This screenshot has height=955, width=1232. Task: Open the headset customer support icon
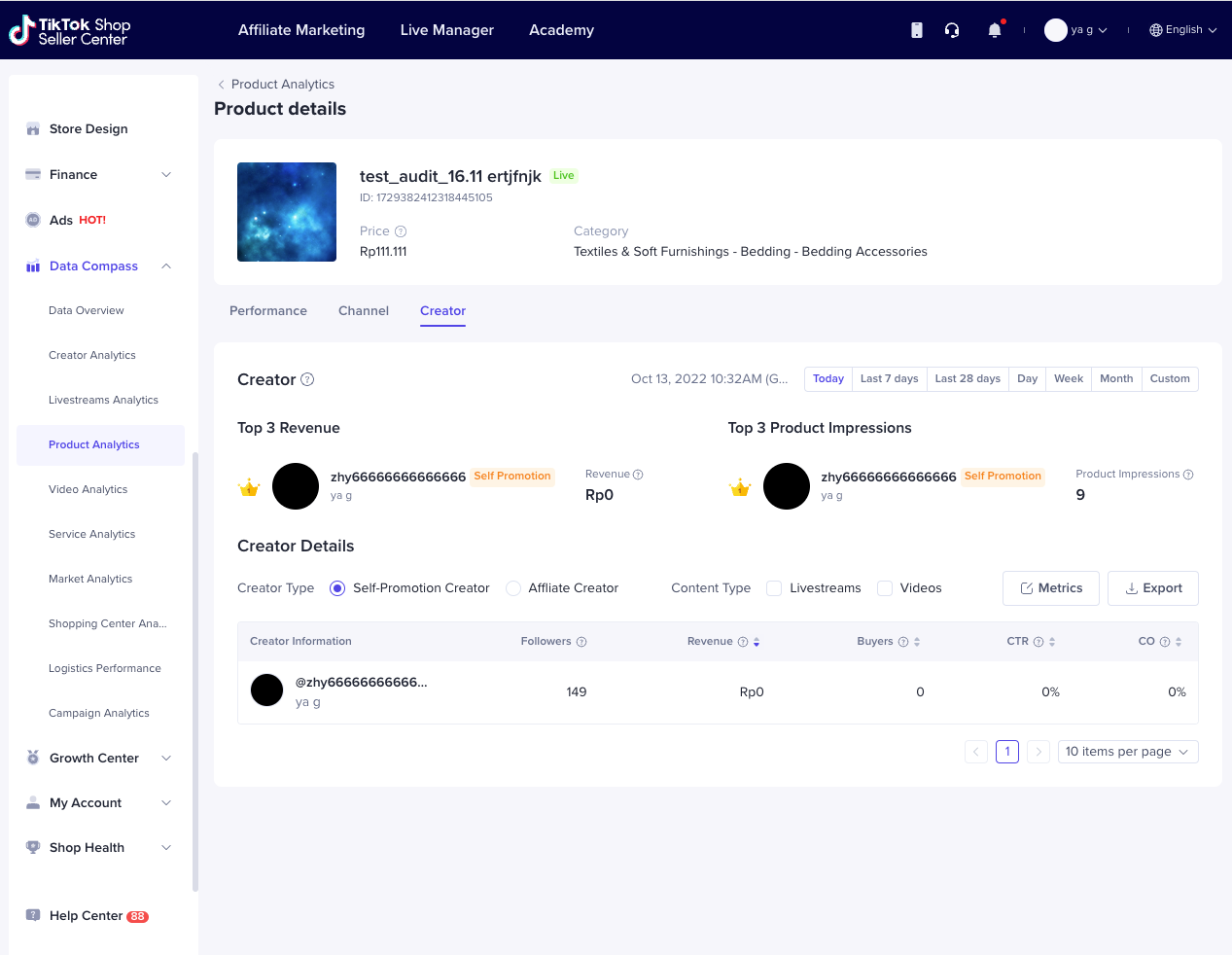point(952,30)
